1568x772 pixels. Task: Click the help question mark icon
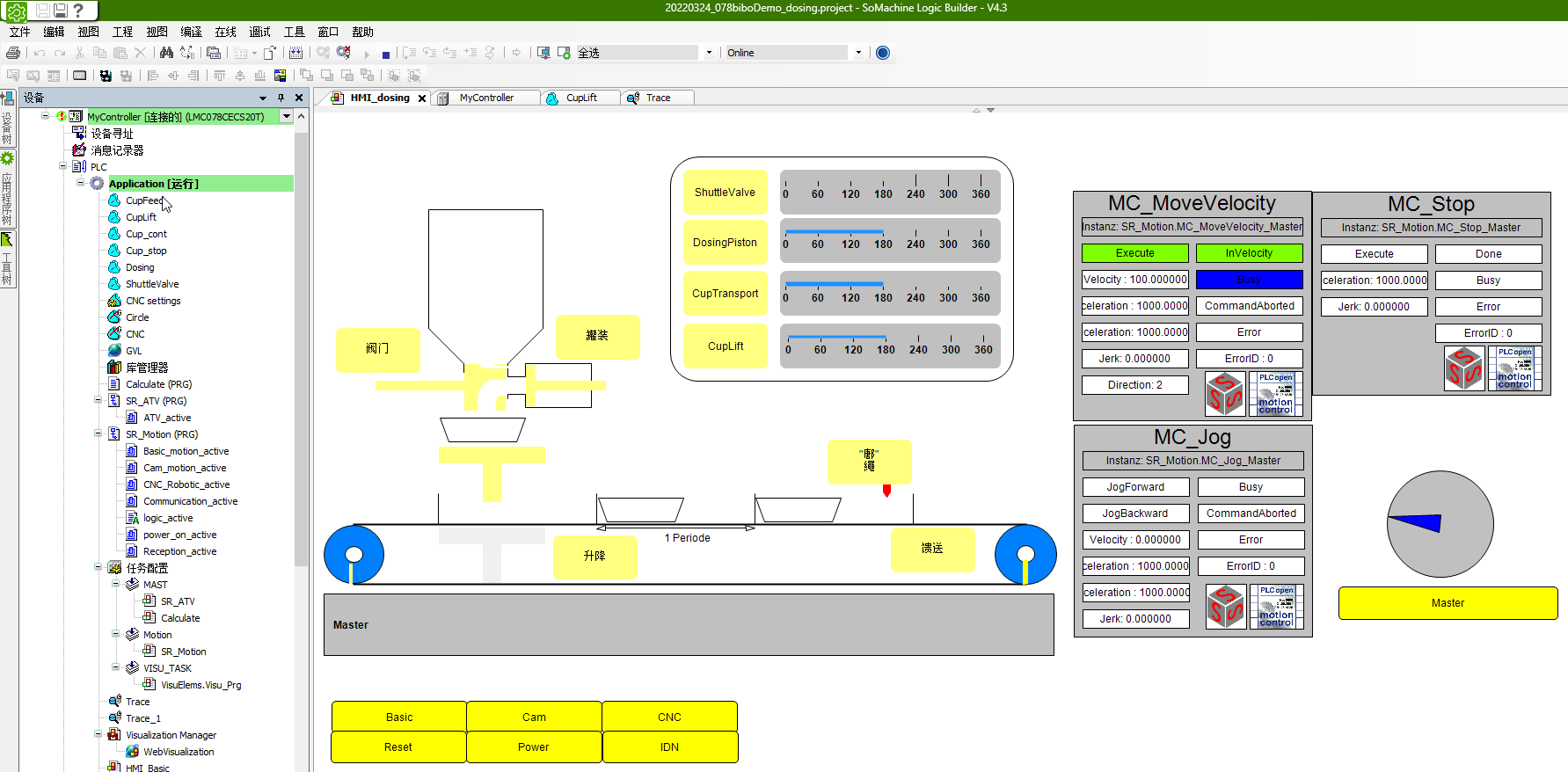pyautogui.click(x=79, y=11)
